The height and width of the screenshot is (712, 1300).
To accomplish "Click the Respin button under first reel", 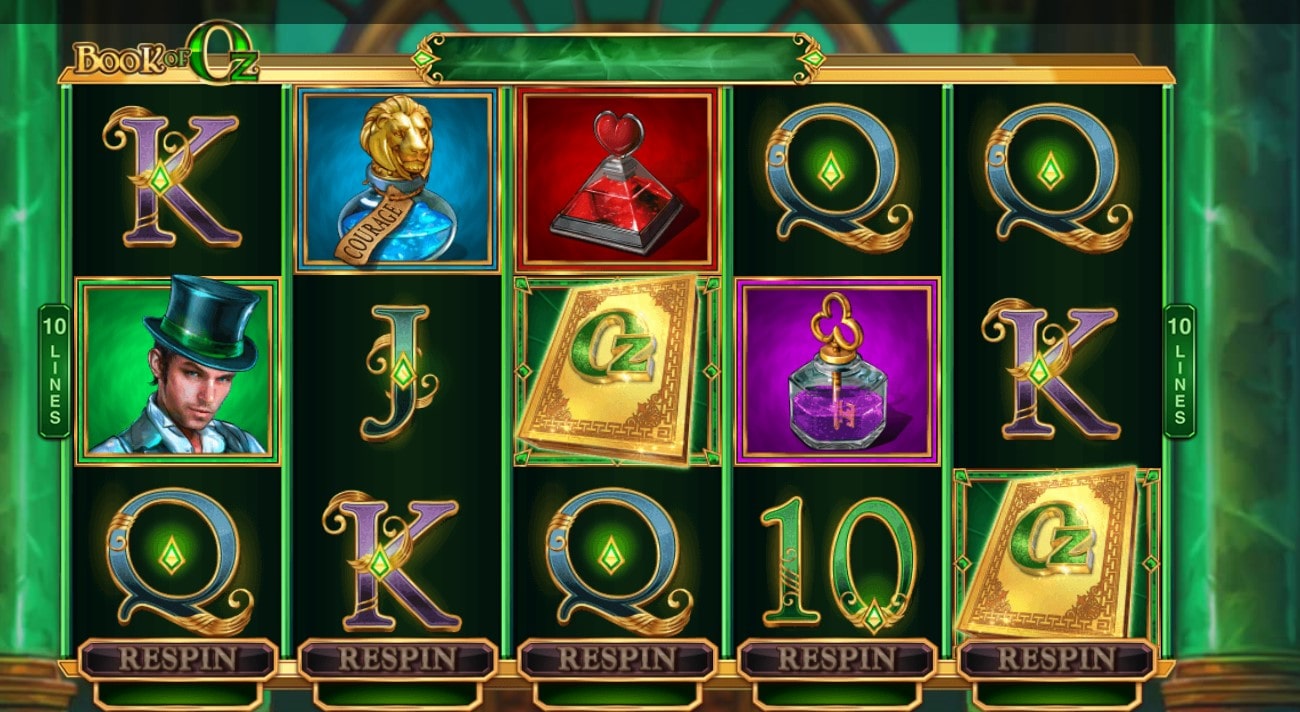I will (x=178, y=659).
